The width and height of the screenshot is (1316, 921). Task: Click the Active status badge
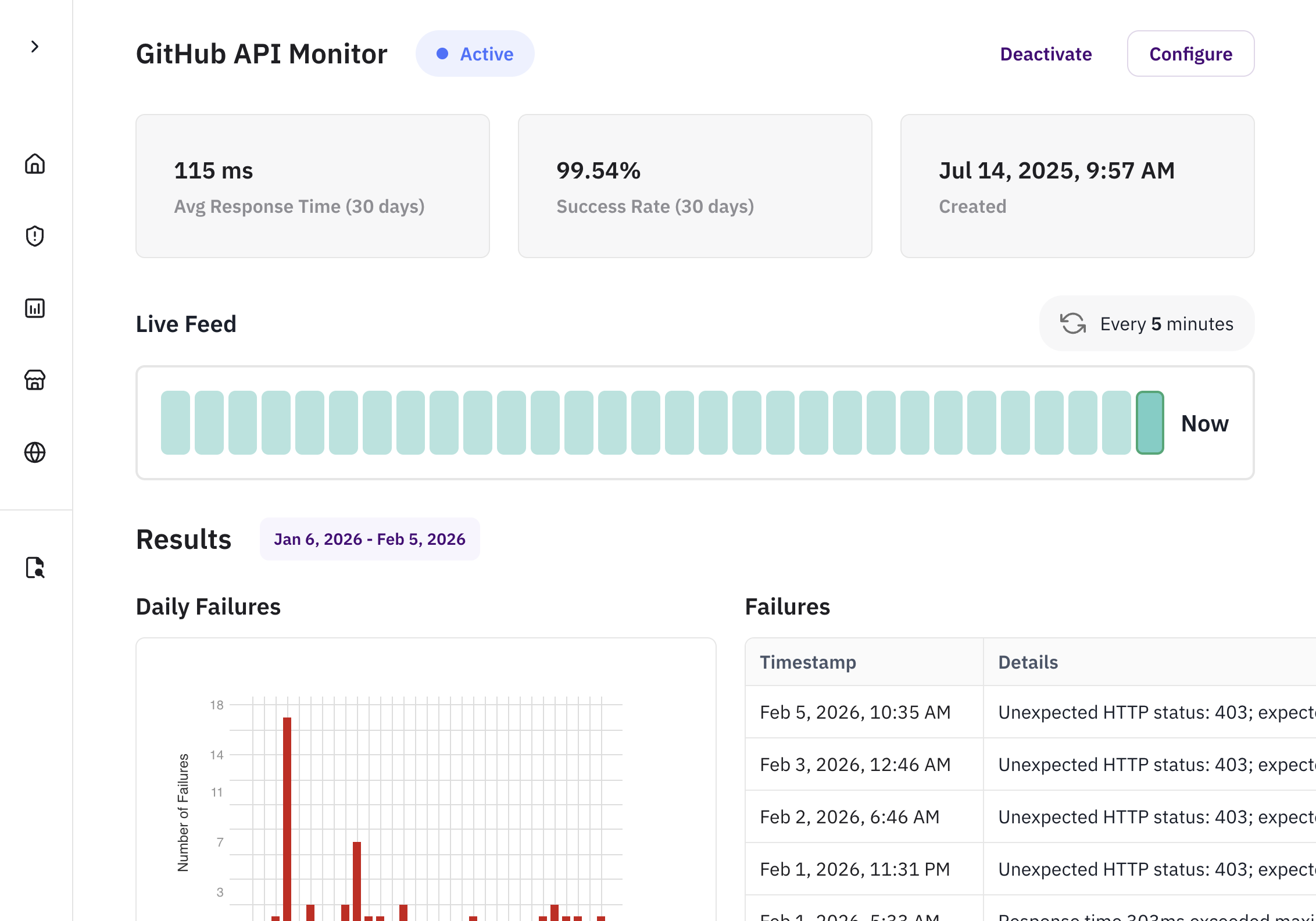tap(474, 54)
